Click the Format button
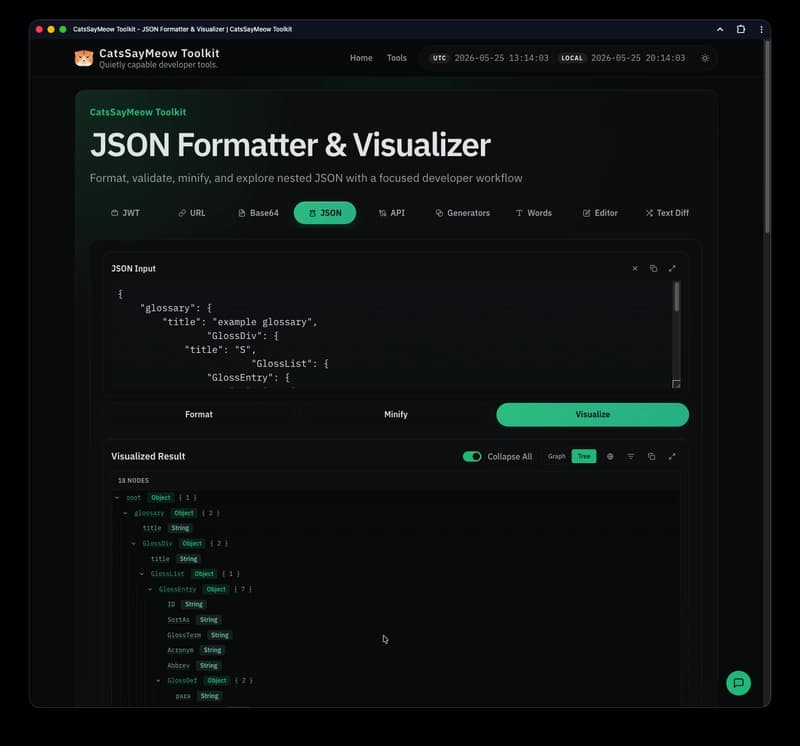800x746 pixels. 199,414
